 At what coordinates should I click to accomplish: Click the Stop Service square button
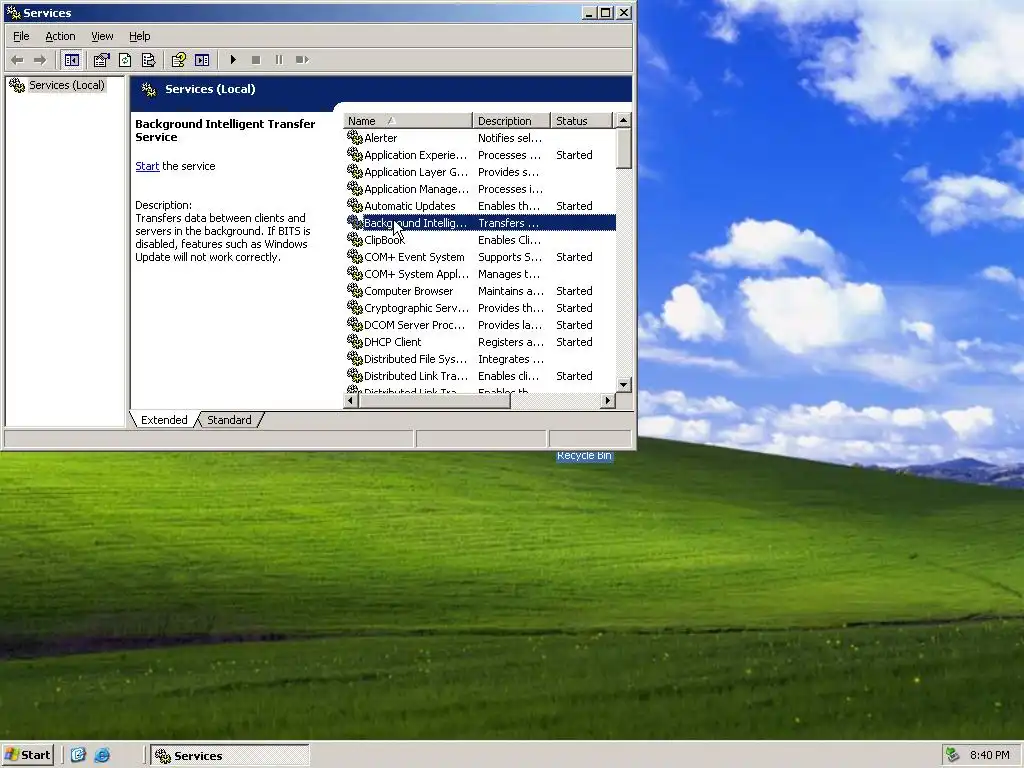coord(256,60)
